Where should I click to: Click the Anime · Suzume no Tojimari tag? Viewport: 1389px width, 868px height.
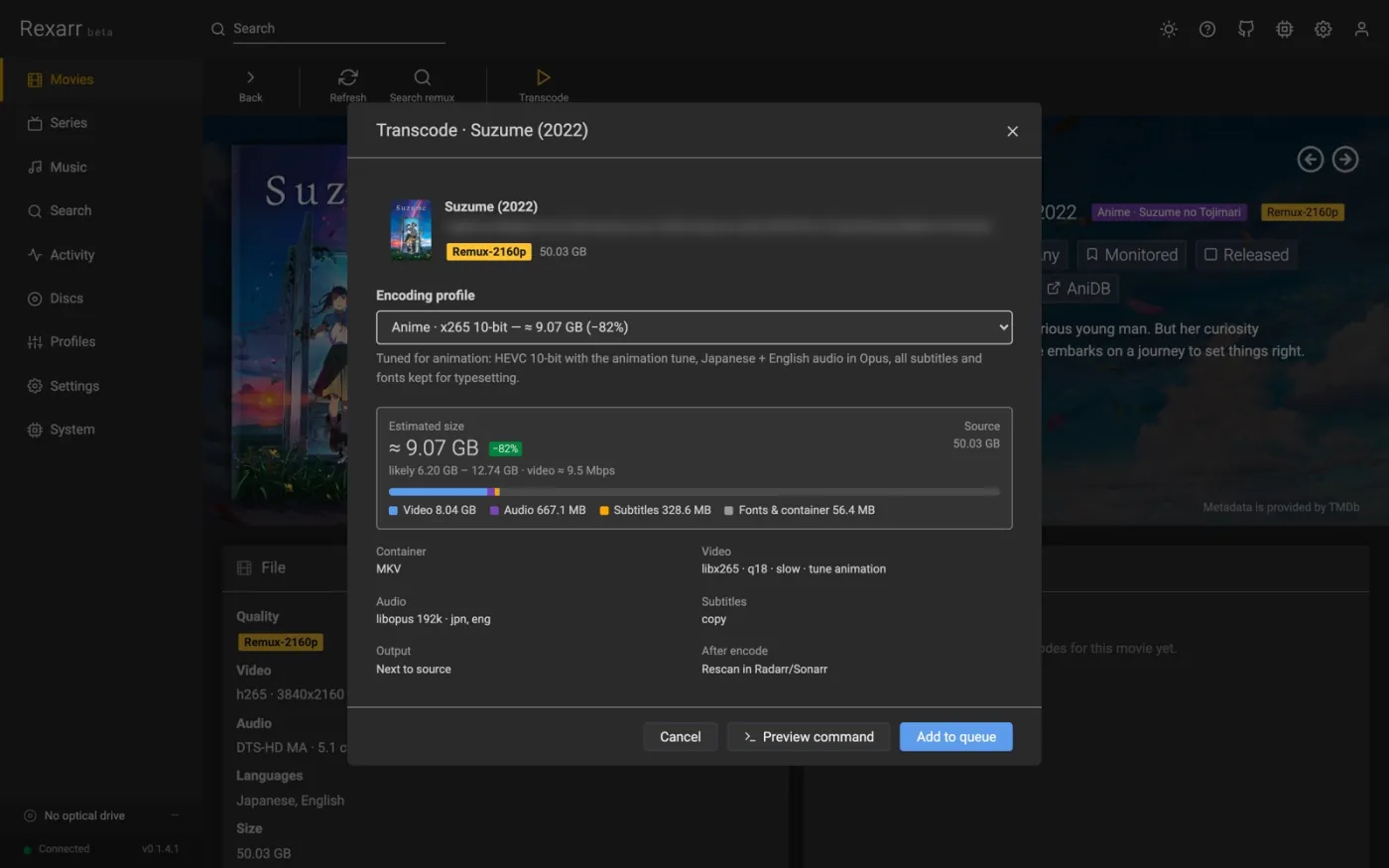point(1169,212)
